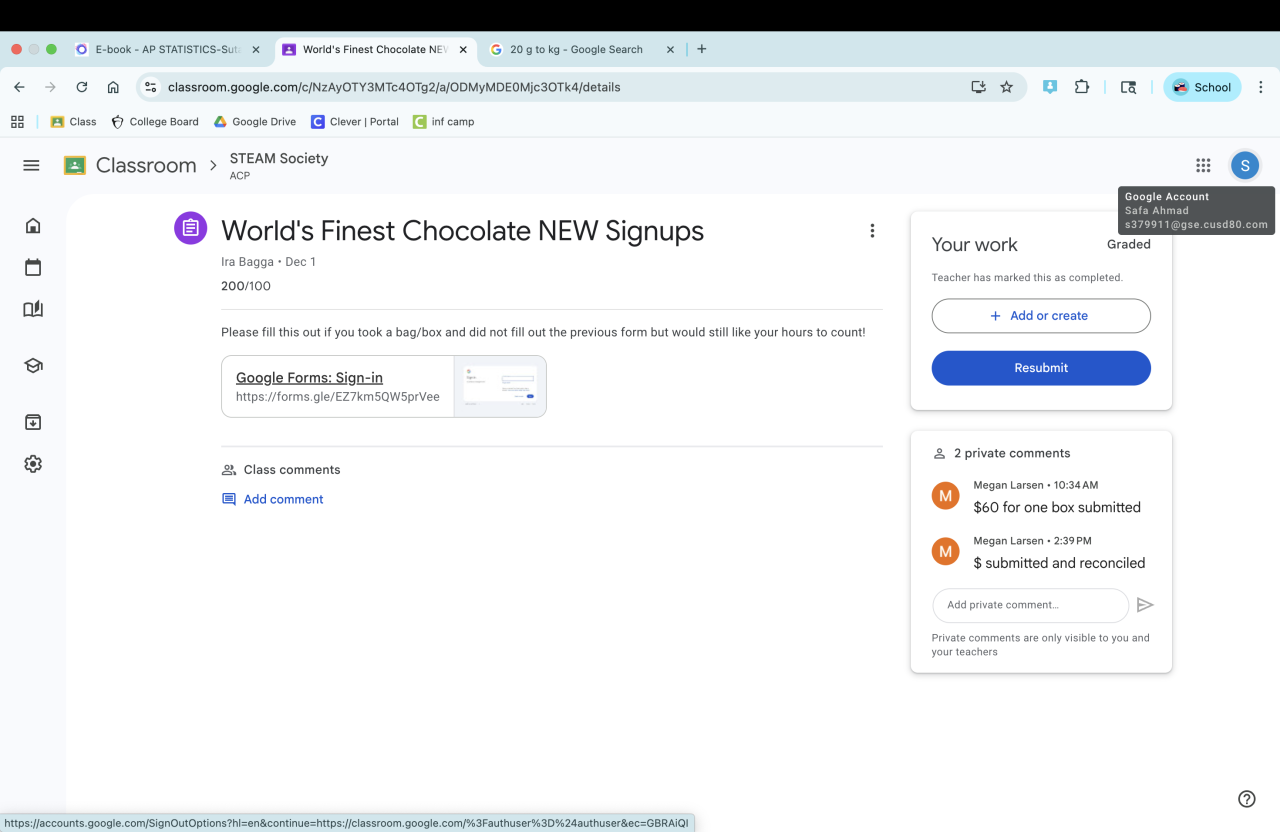Click the Add comment link
Screen dimensions: 1280x832
click(x=283, y=499)
